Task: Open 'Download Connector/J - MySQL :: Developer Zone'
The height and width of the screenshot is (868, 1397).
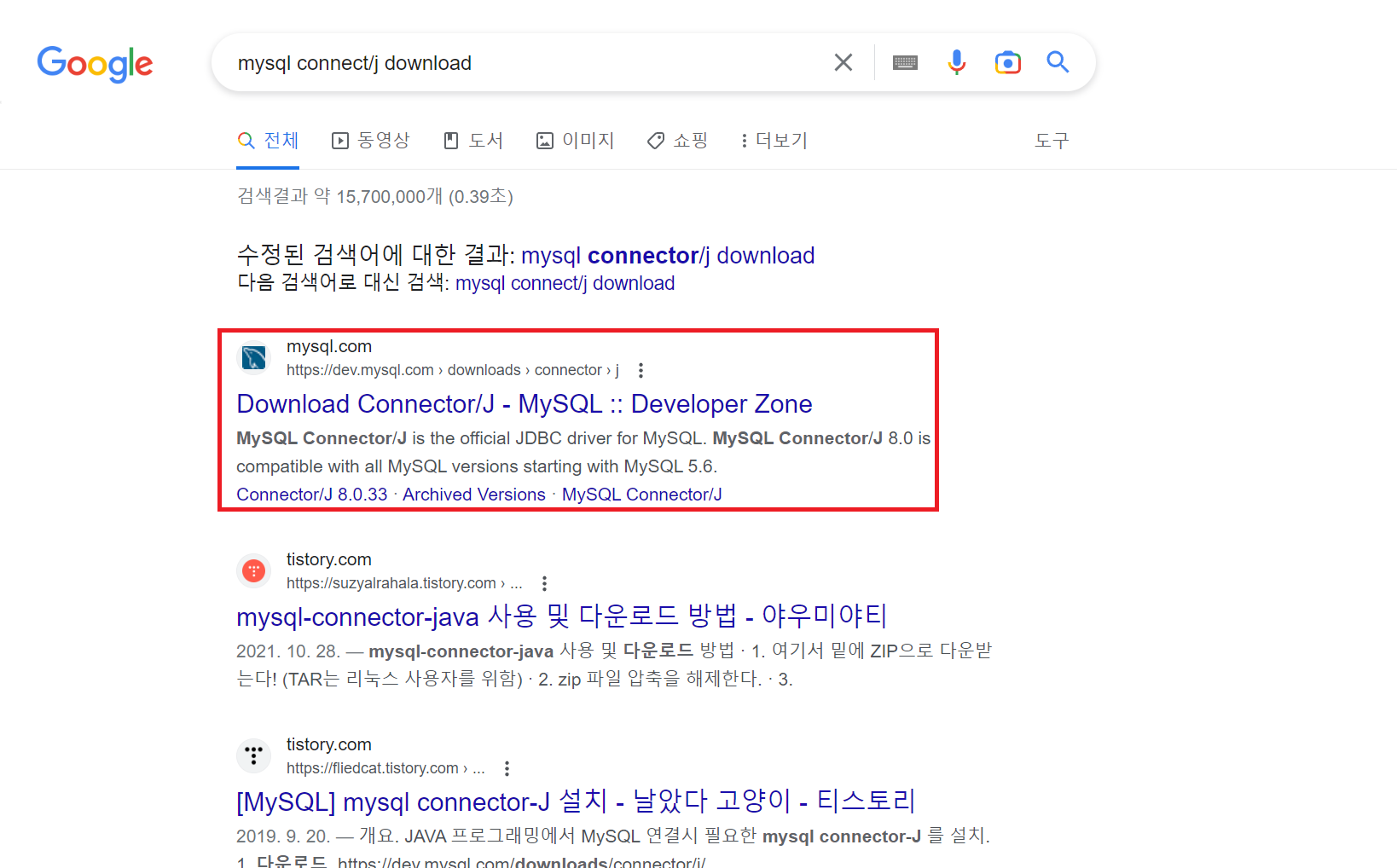Action: (525, 404)
